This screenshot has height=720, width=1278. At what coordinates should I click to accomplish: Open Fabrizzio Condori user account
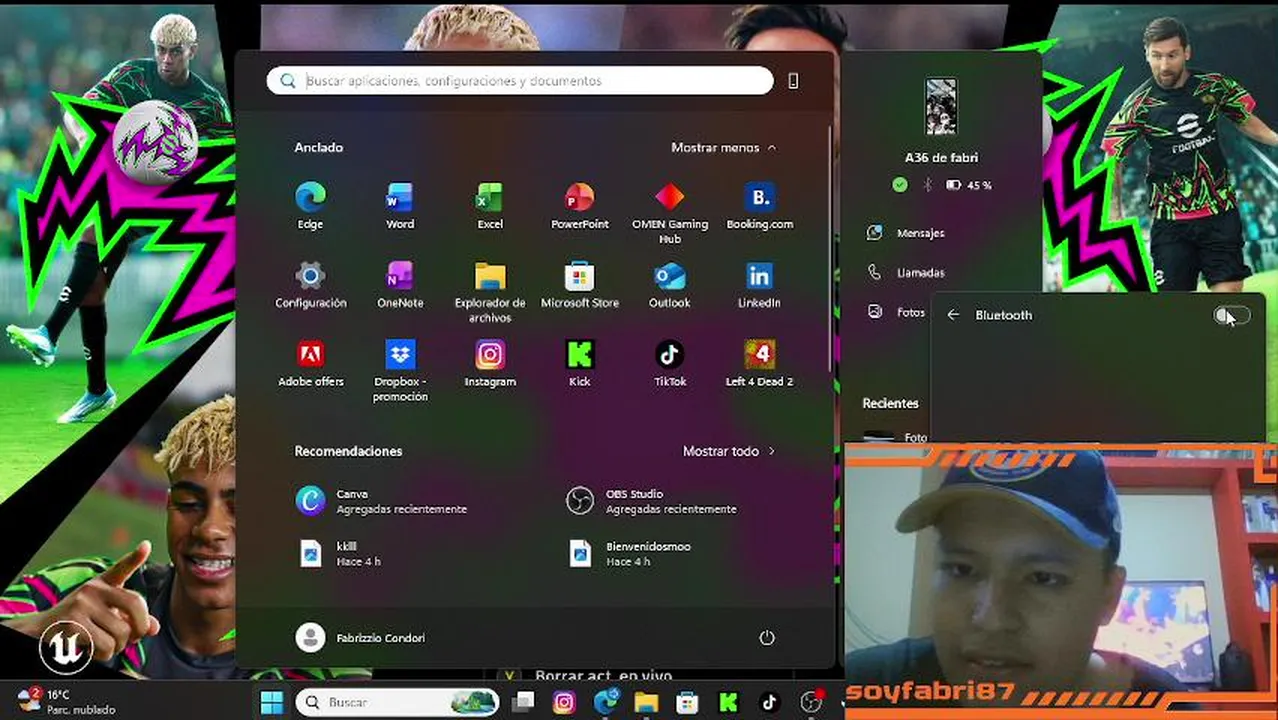[360, 638]
